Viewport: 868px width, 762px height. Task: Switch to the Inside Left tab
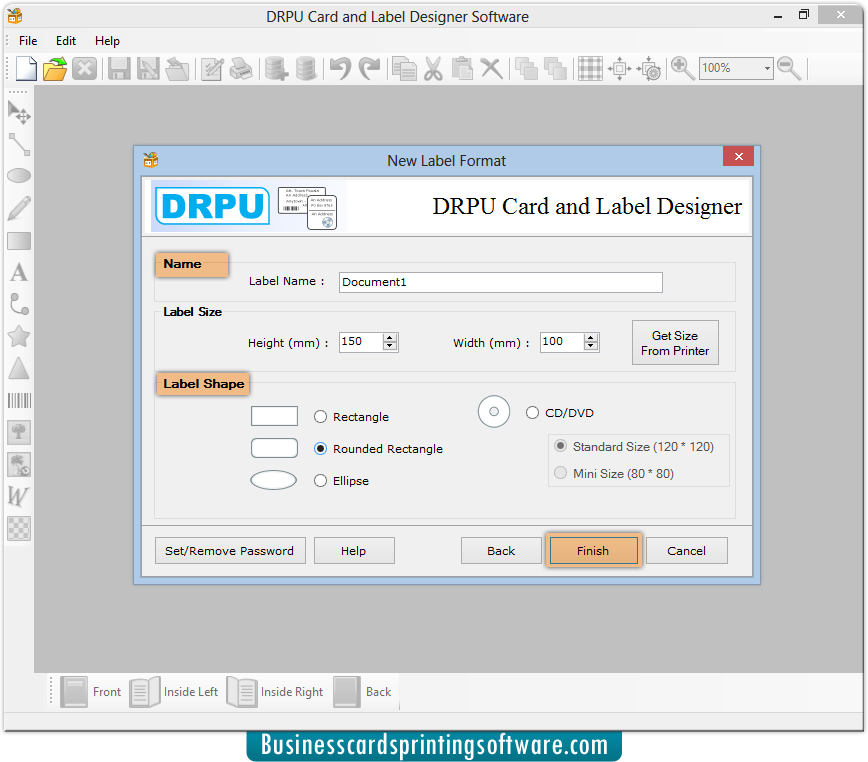(174, 692)
